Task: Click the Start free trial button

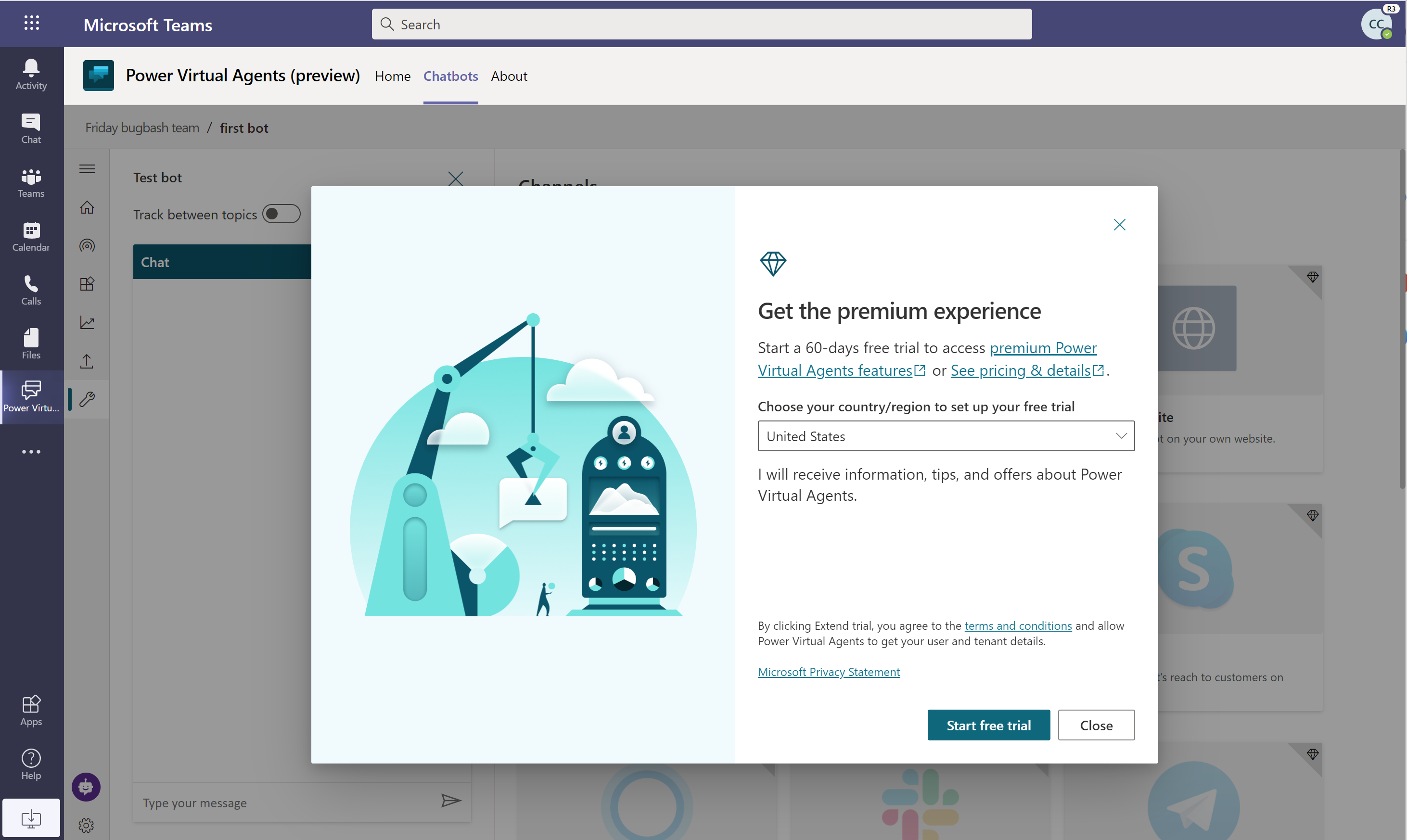Action: [989, 725]
